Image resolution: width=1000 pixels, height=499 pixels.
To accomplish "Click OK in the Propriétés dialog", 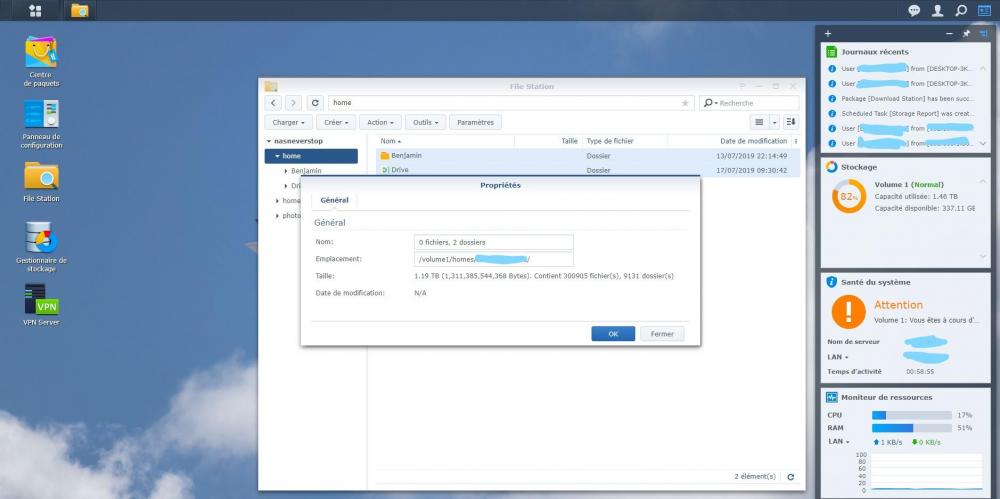I will tap(613, 334).
